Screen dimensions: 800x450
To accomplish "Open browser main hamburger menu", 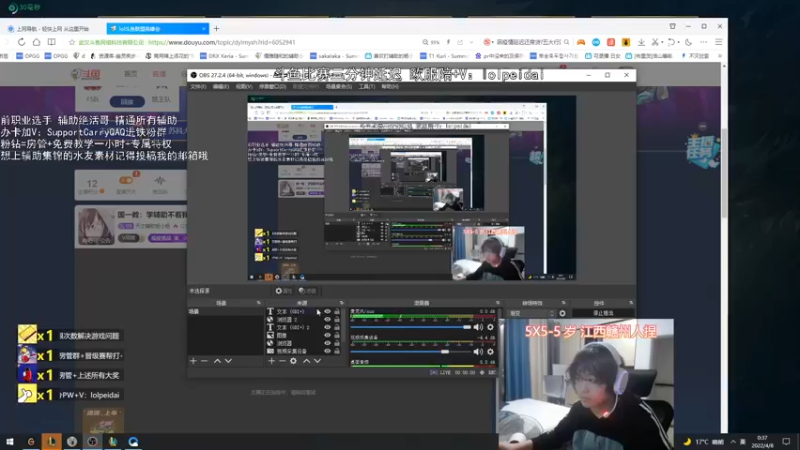I will coord(718,42).
